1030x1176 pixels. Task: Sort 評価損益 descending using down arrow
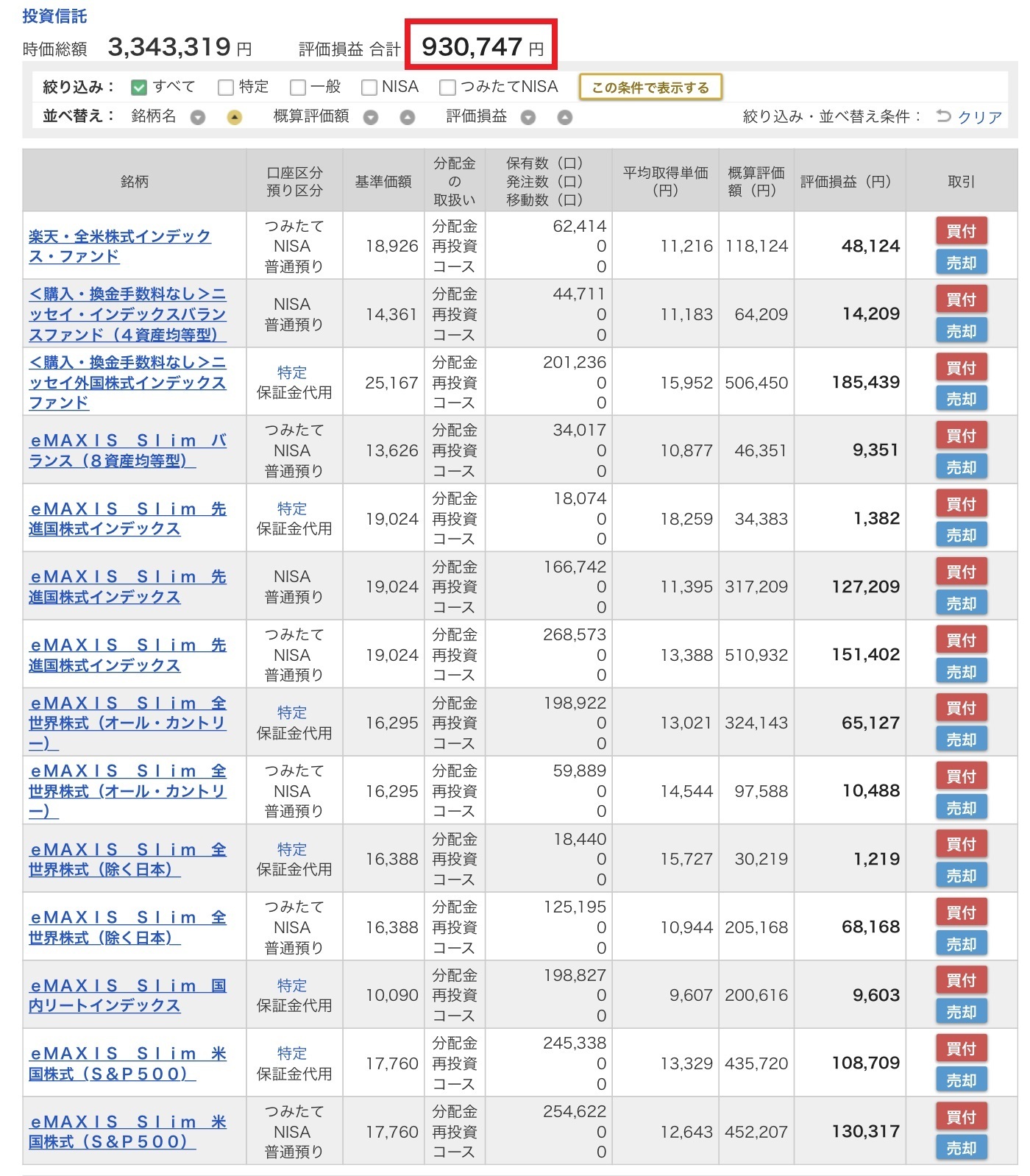528,118
